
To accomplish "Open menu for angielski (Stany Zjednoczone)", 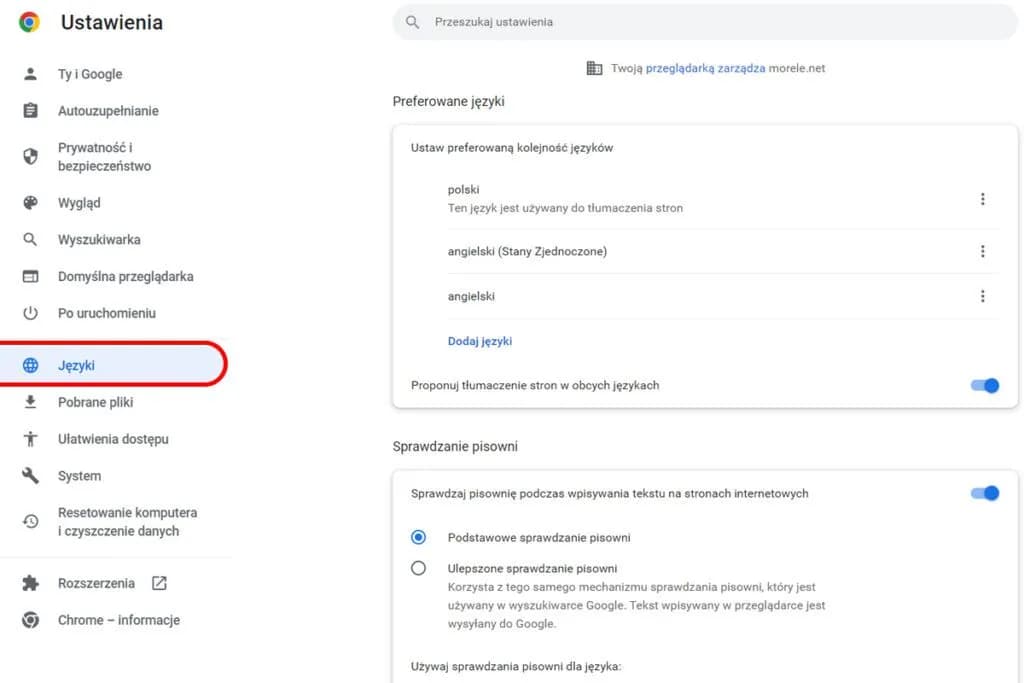I will click(983, 251).
